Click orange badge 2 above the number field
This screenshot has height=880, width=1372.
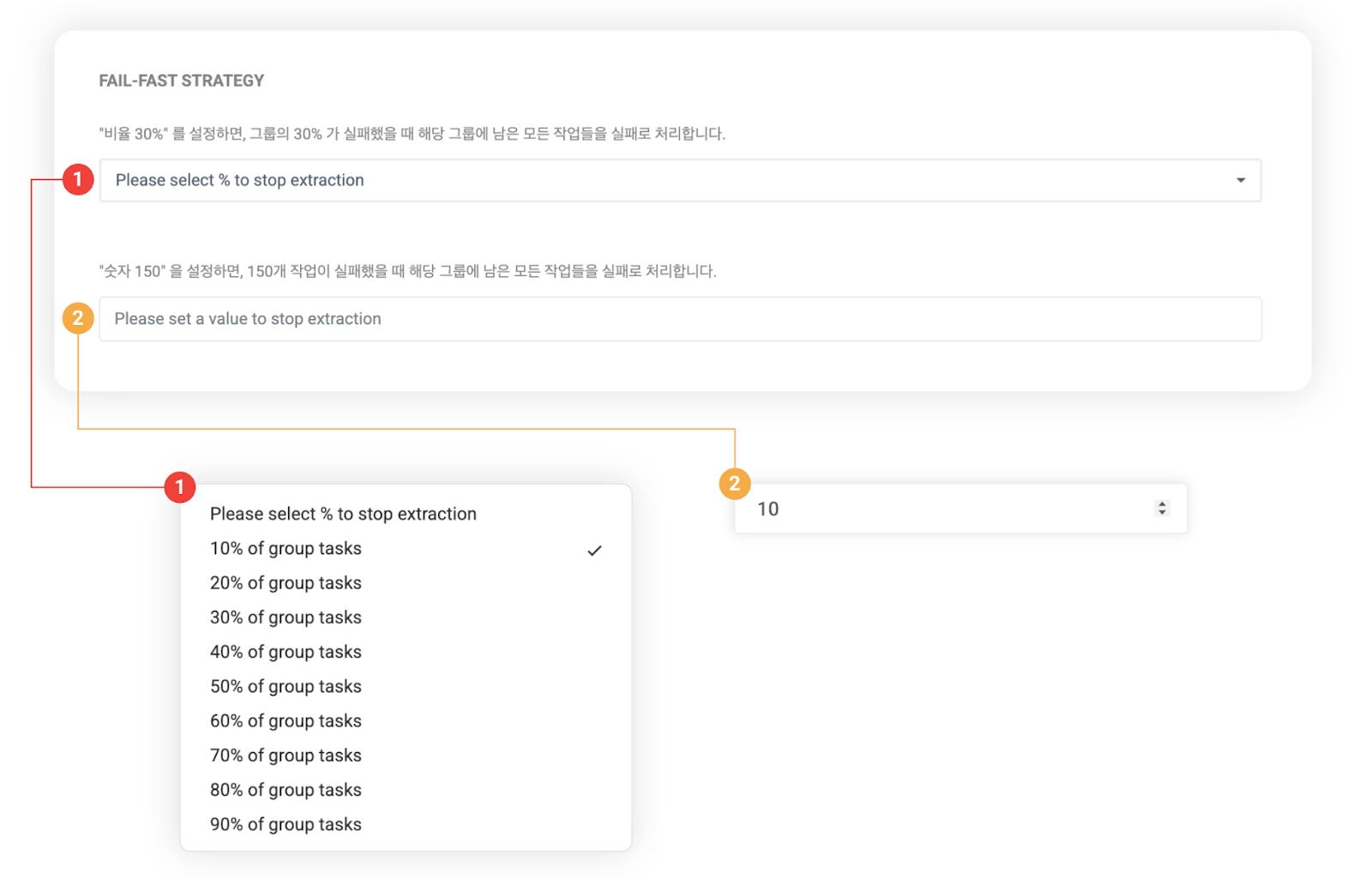[734, 484]
